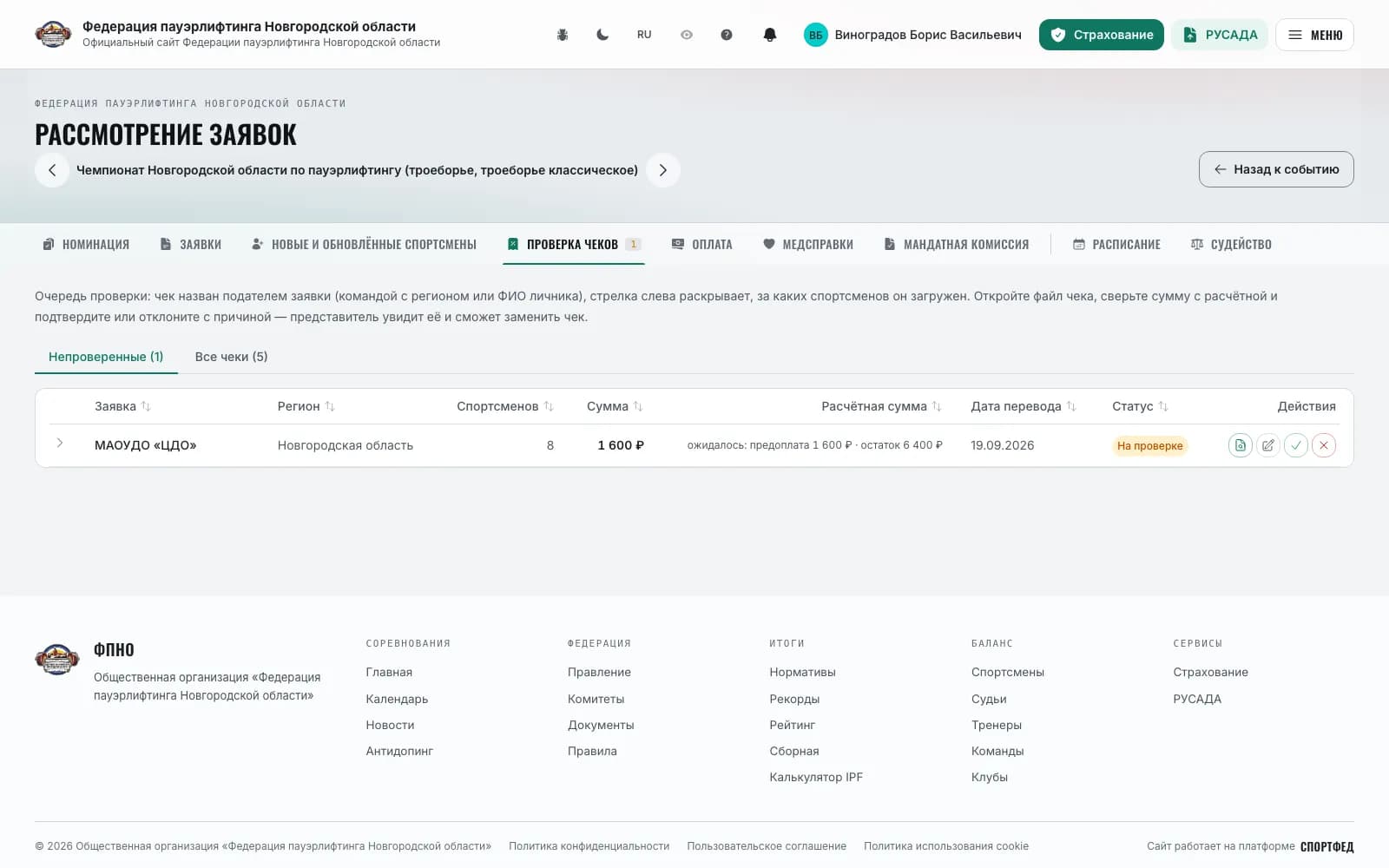The image size is (1389, 868).
Task: Open the help question mark icon
Action: 727,35
